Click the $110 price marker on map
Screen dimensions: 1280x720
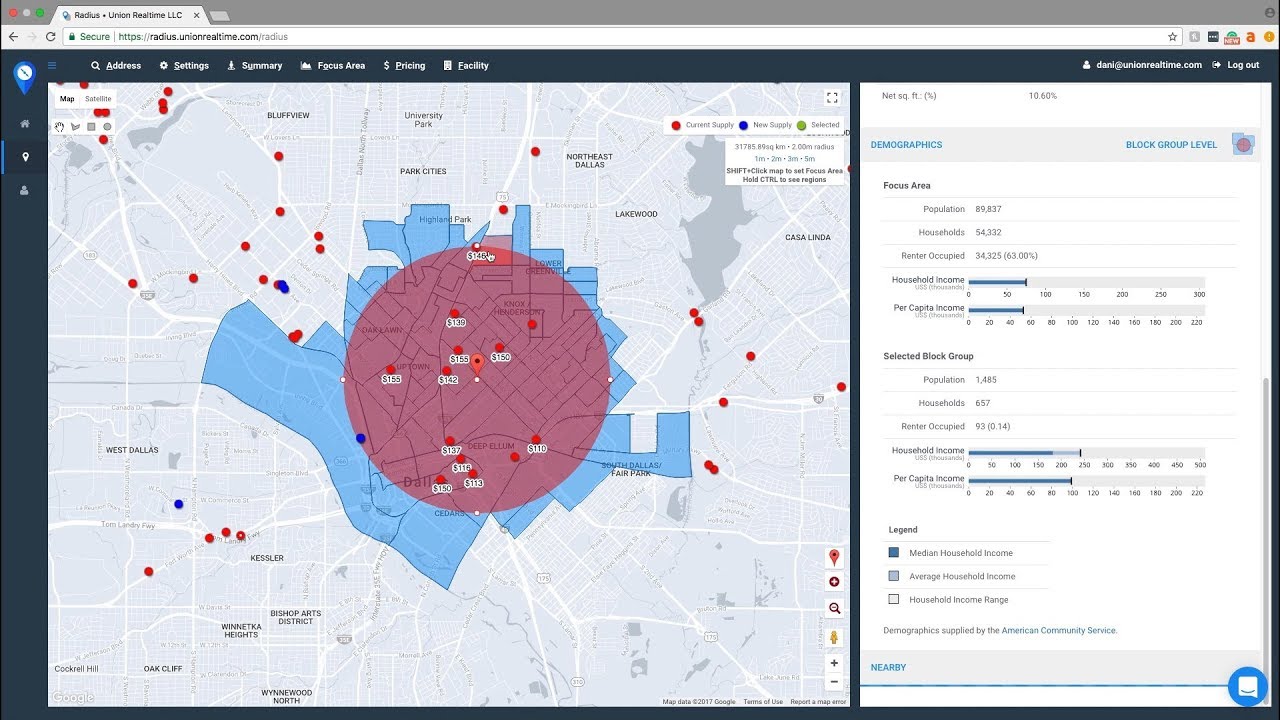click(537, 449)
